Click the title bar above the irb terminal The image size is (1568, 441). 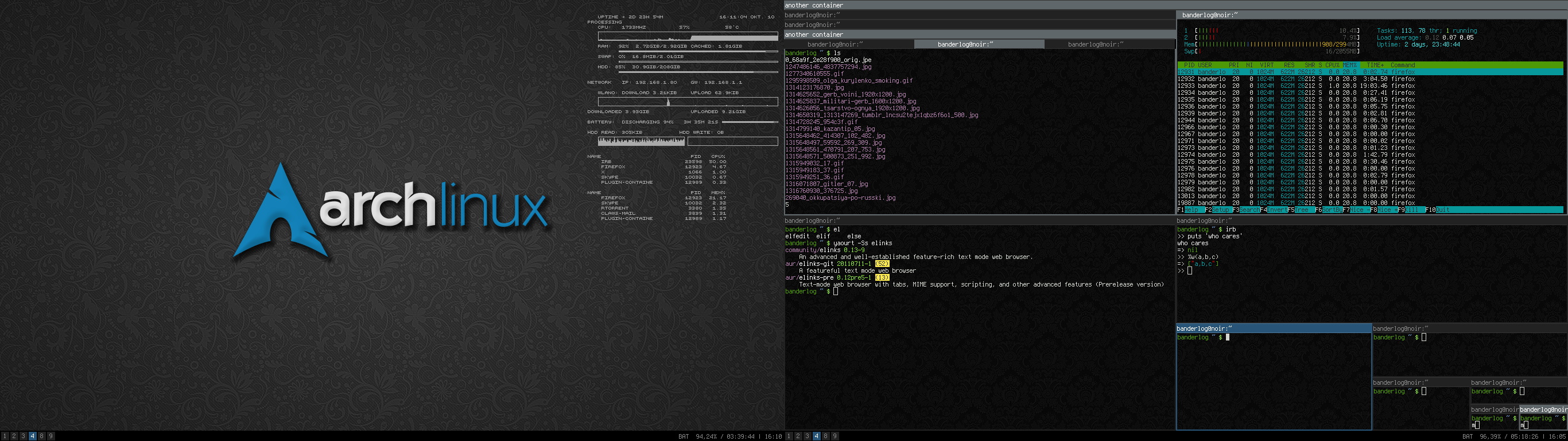1372,220
